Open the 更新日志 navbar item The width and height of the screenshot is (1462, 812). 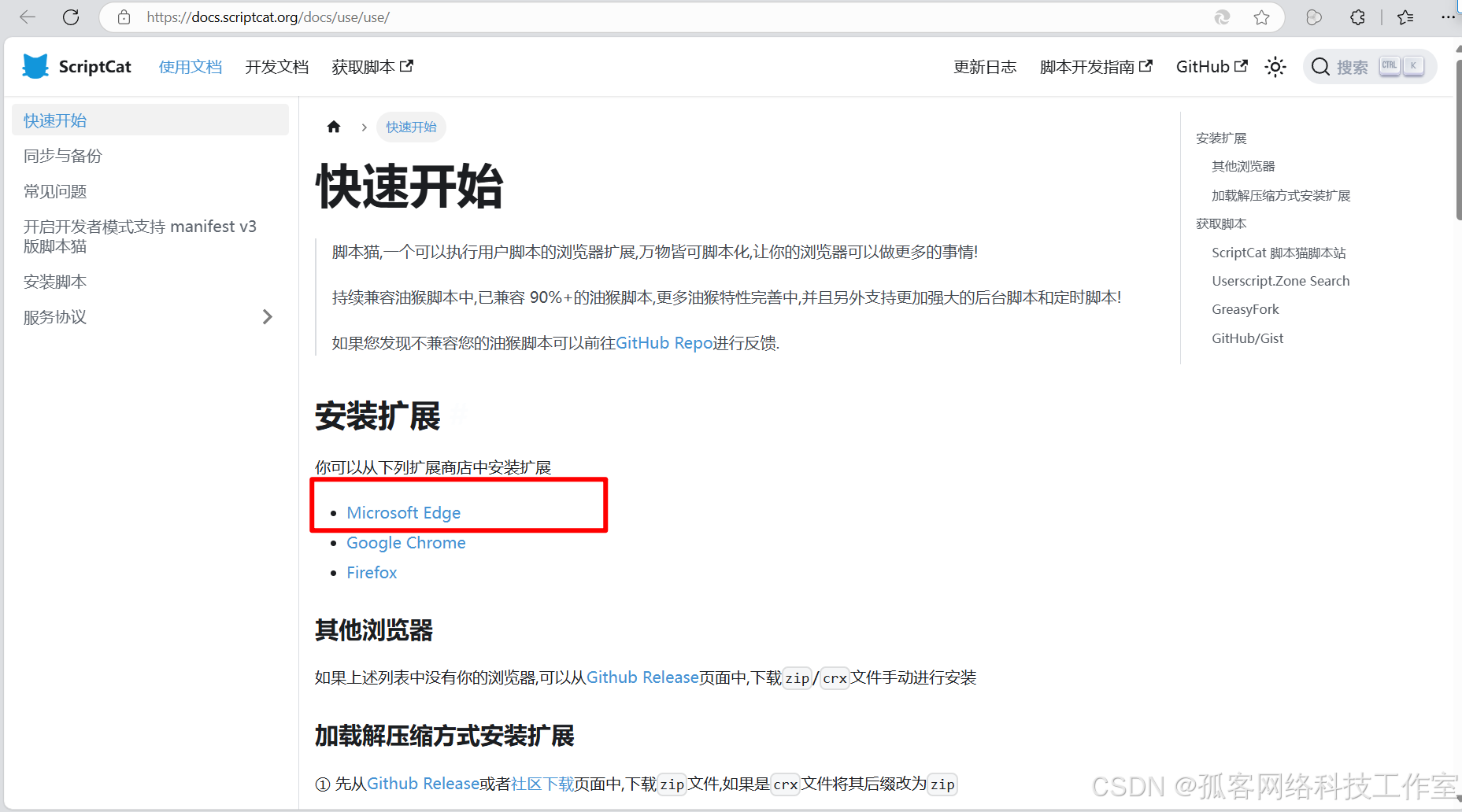[x=985, y=67]
